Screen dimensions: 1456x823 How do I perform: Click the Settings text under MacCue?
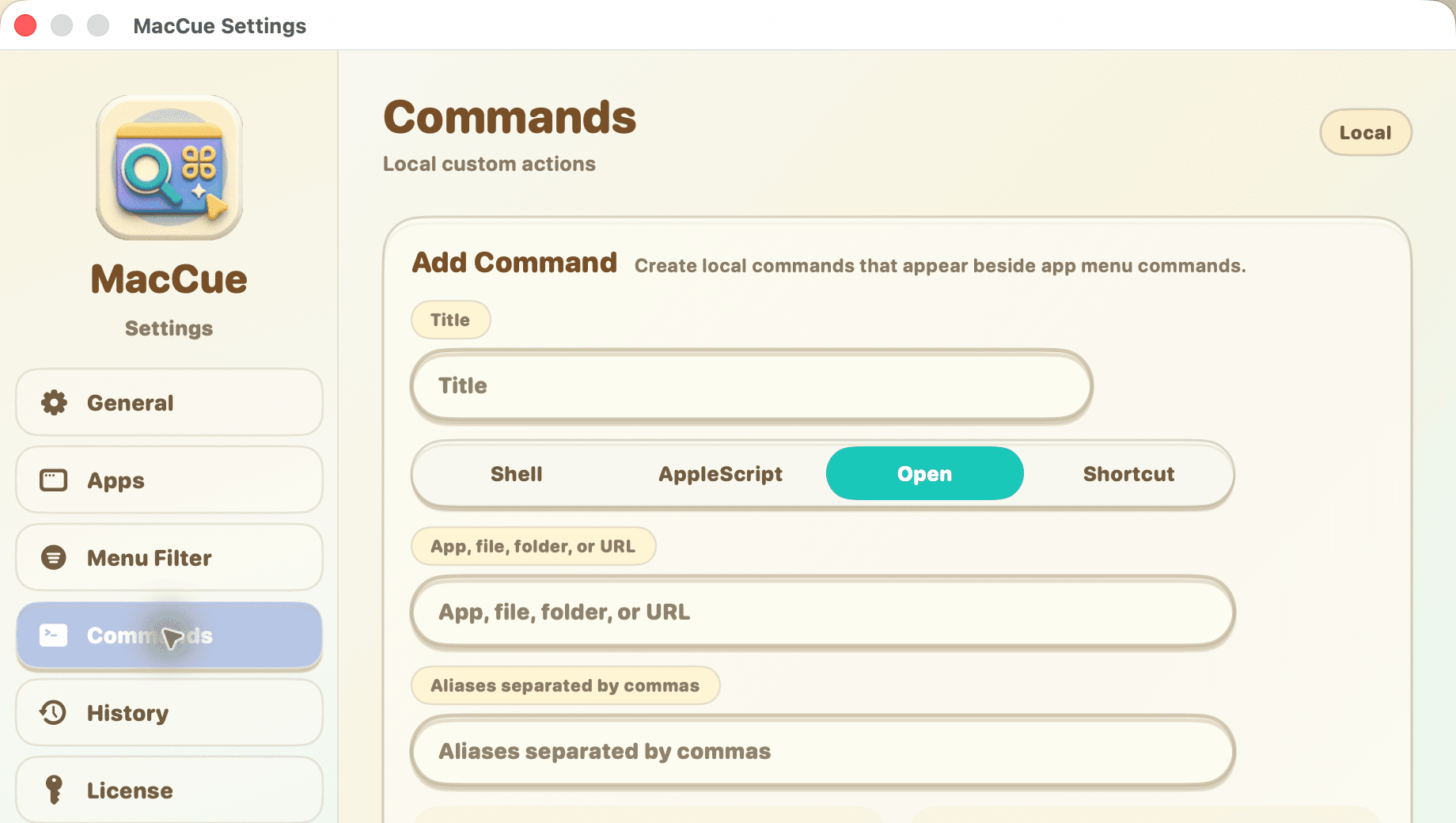click(x=169, y=328)
